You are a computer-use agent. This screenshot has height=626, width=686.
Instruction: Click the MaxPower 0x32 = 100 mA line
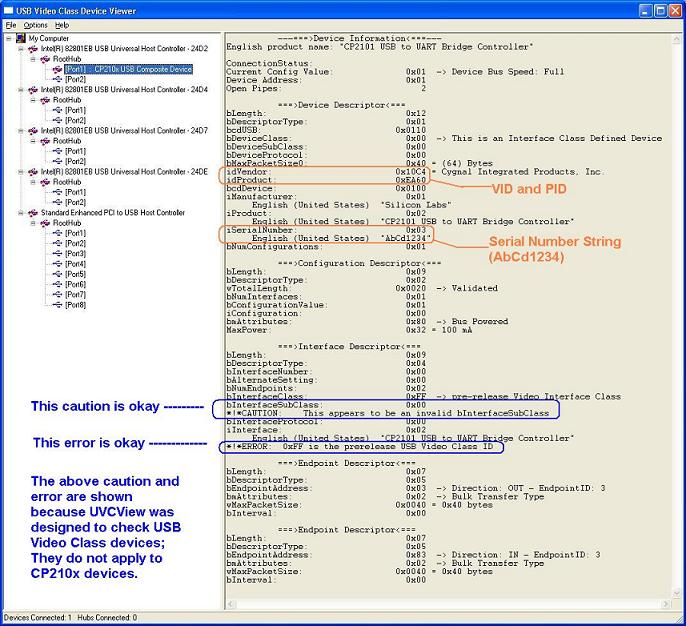coord(349,330)
